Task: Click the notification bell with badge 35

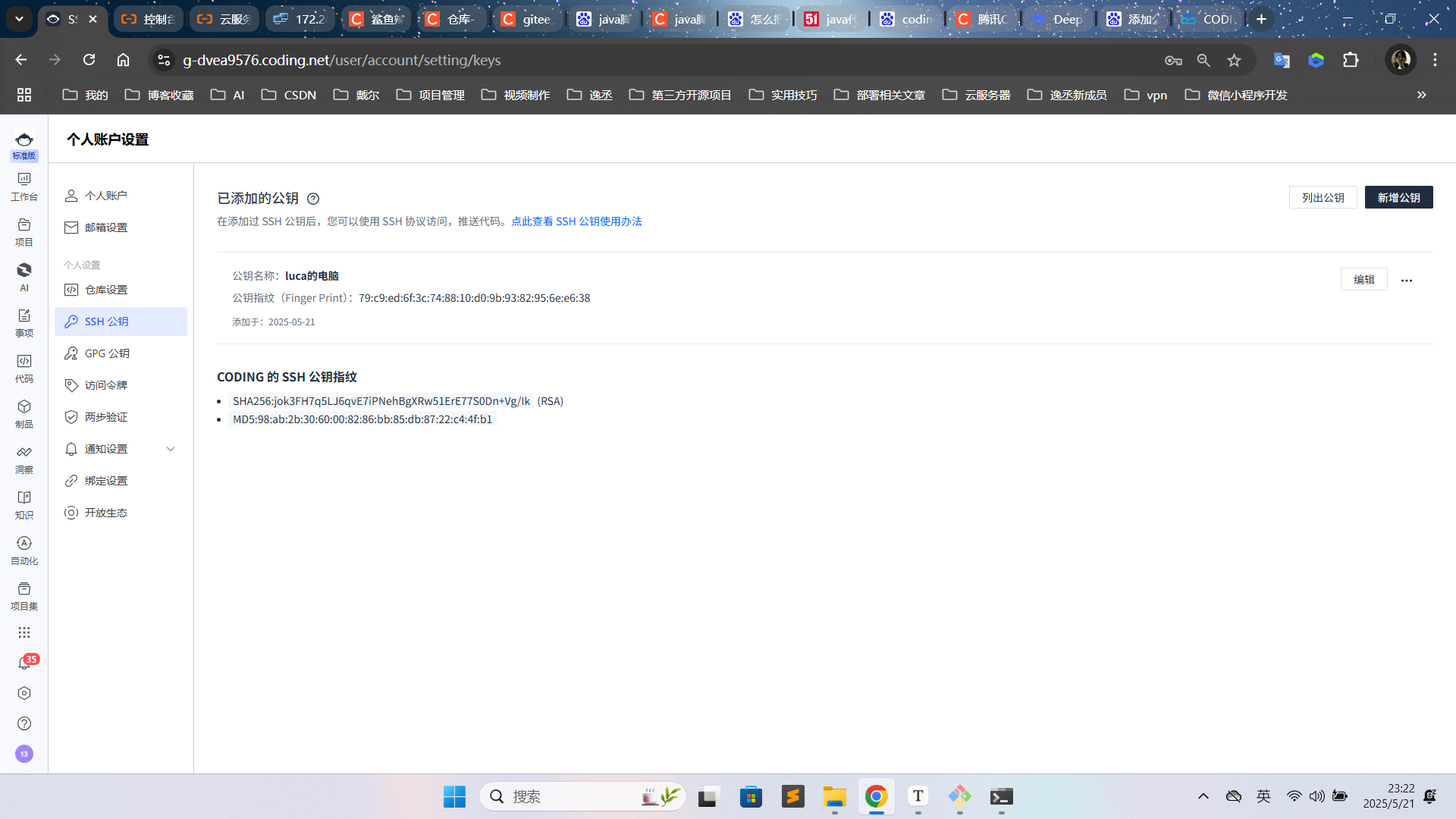Action: (24, 663)
